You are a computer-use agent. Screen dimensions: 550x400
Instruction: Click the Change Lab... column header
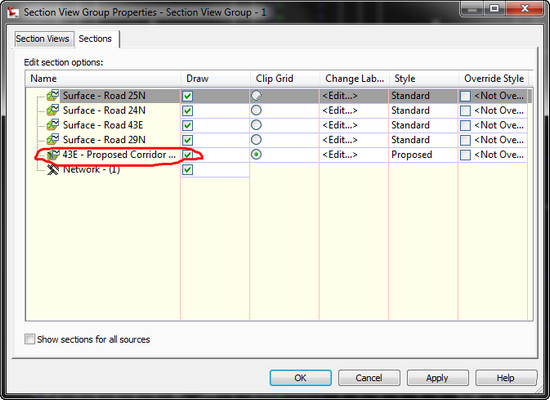354,78
